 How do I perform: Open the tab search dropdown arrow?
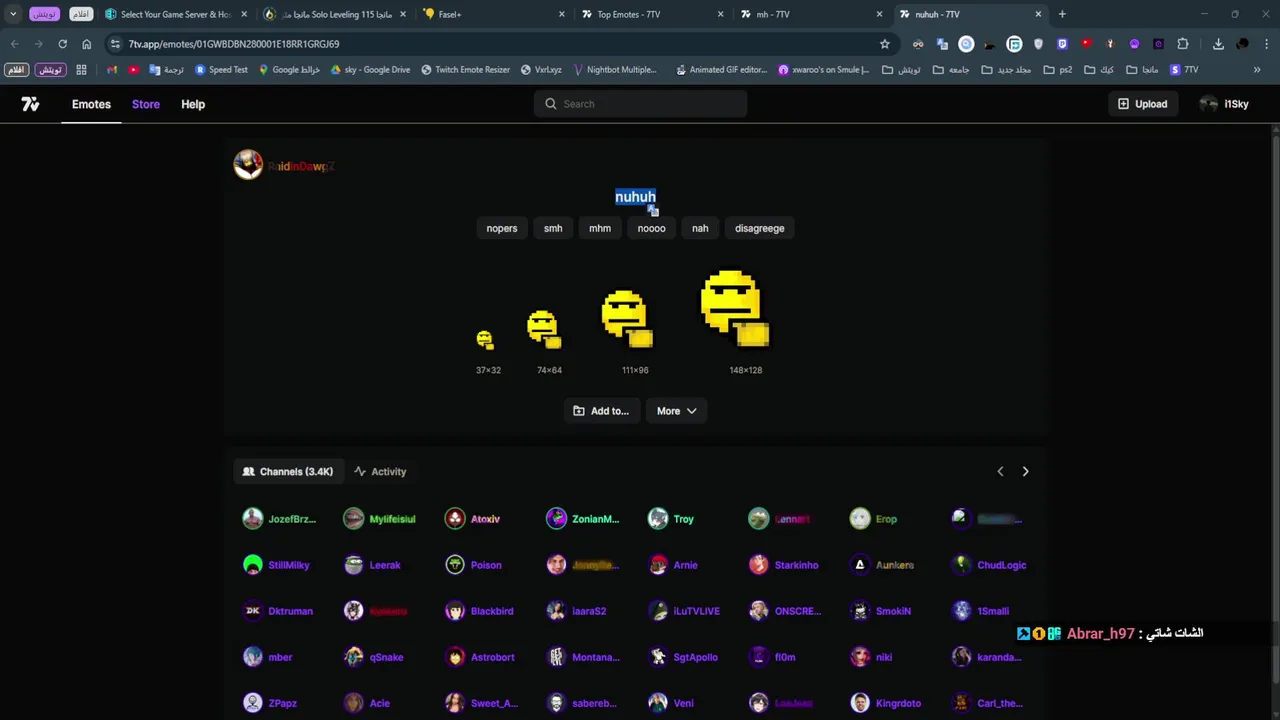pyautogui.click(x=13, y=14)
